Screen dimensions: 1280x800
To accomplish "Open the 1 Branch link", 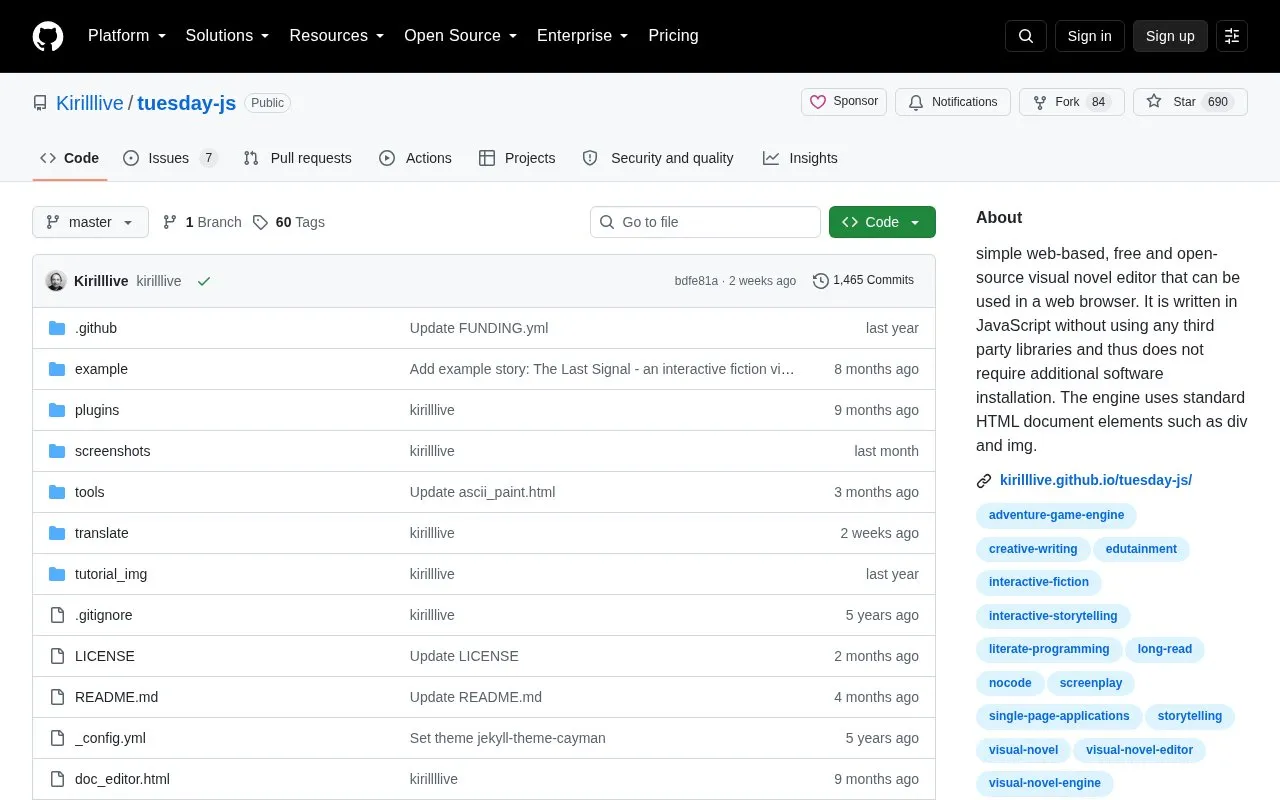I will point(202,222).
